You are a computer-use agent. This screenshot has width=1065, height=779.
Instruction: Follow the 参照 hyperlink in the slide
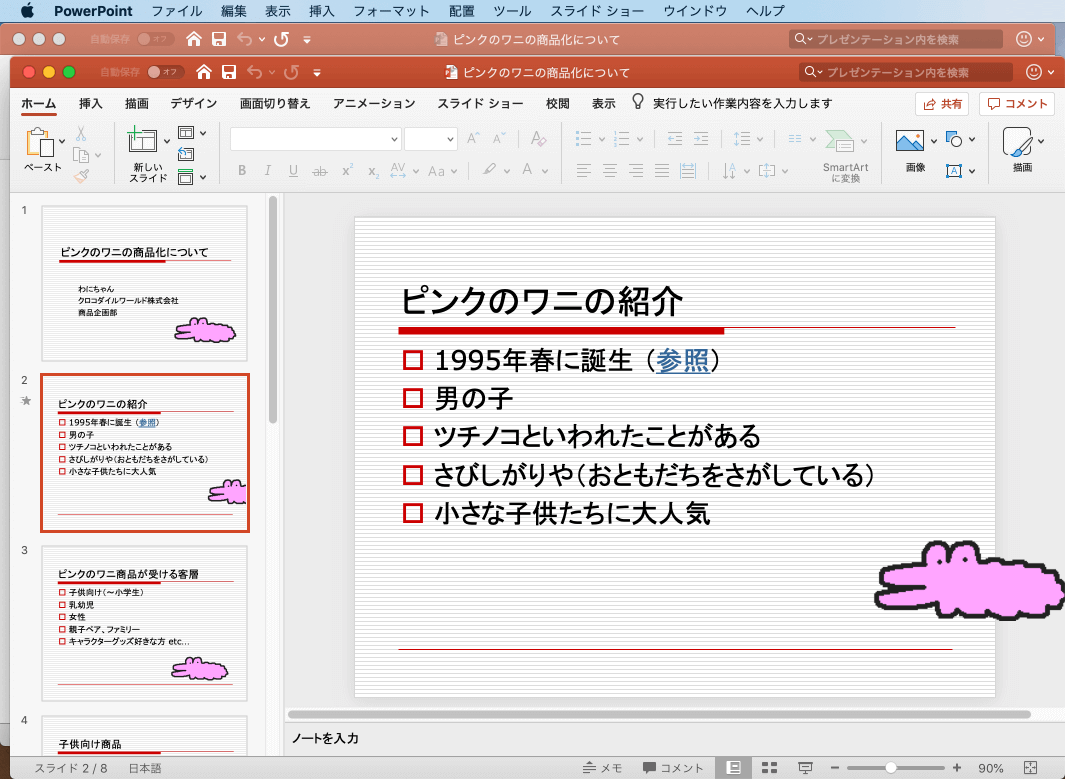682,361
